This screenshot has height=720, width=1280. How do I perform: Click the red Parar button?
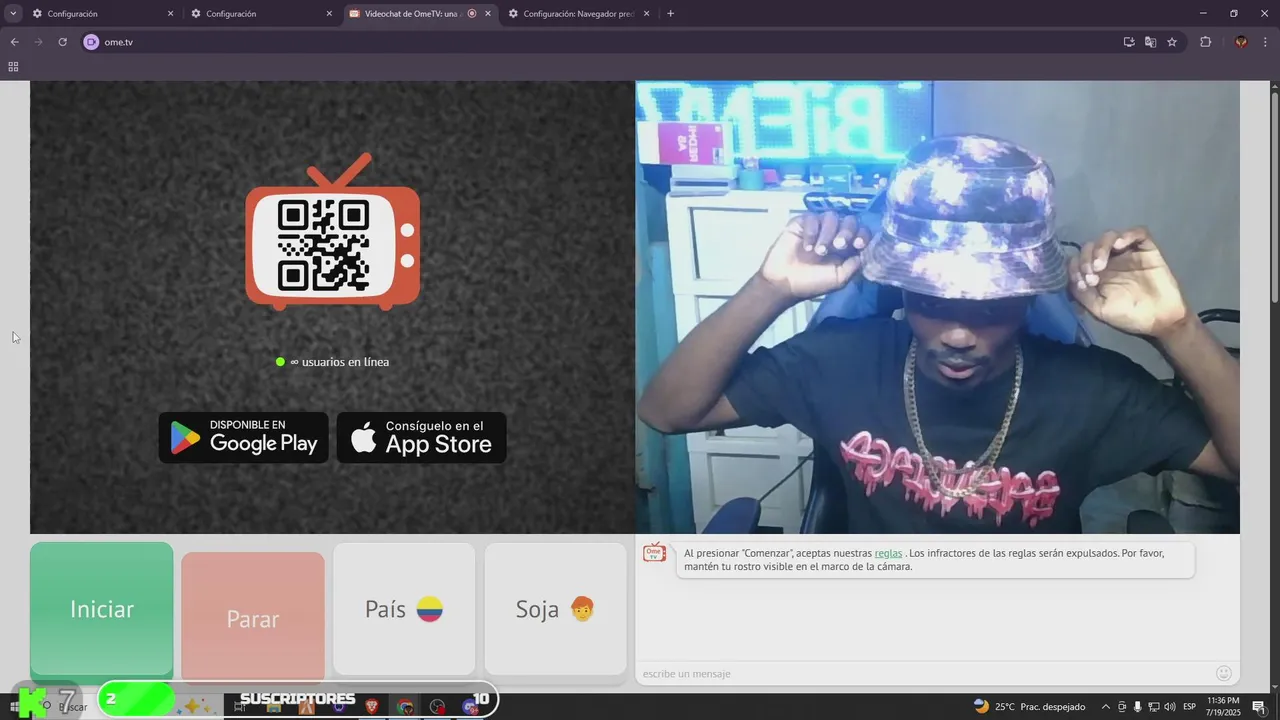(x=253, y=619)
